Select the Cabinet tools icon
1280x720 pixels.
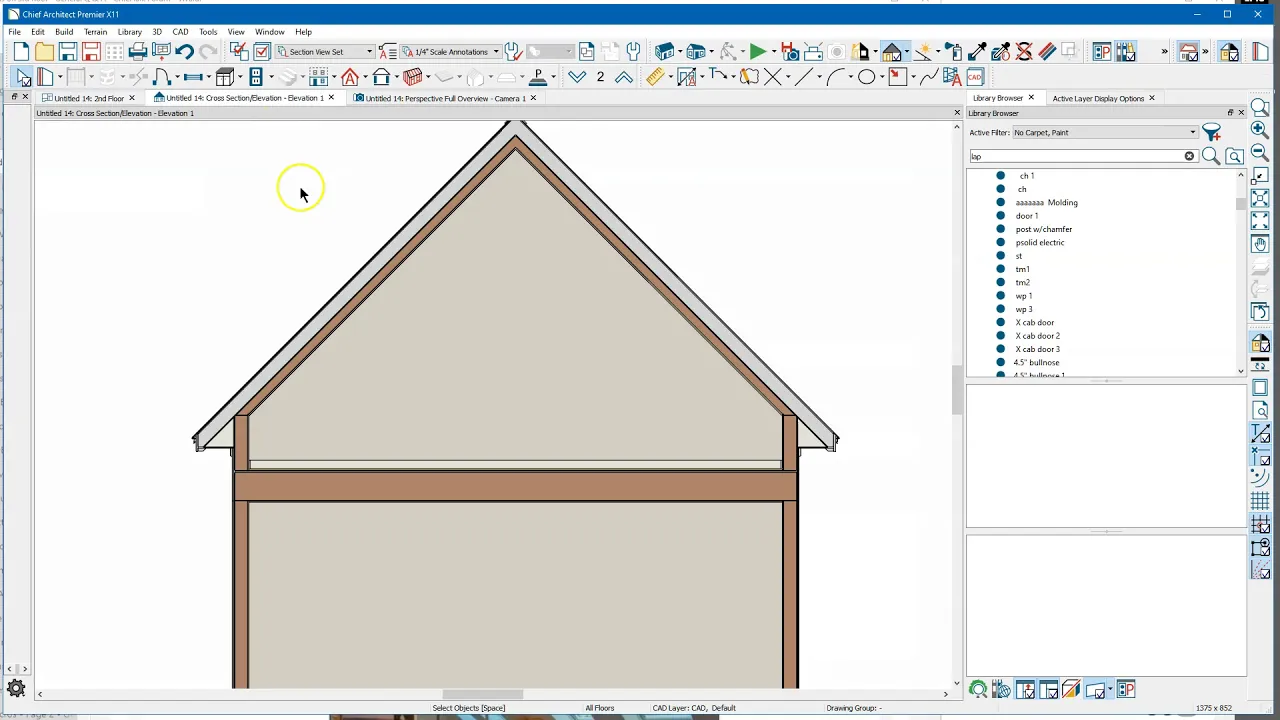click(225, 77)
